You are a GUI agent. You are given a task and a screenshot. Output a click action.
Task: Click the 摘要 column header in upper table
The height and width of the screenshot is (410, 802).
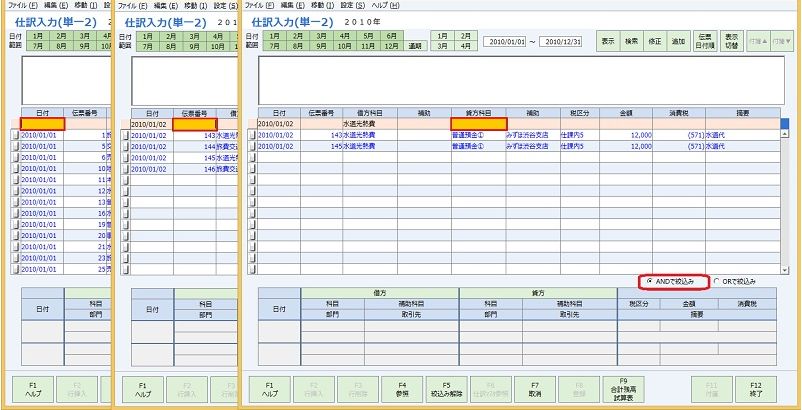743,112
